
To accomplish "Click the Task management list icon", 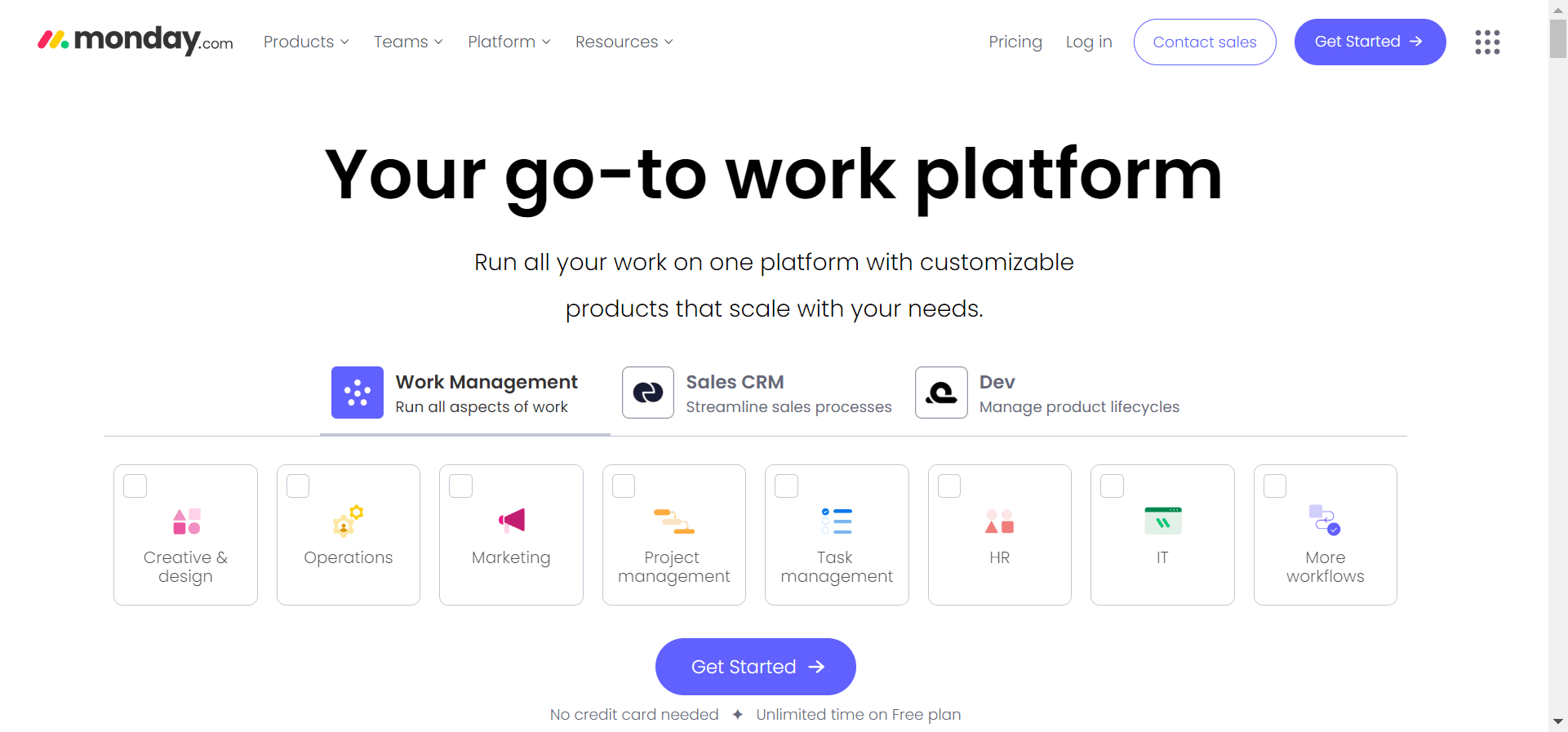I will [837, 521].
